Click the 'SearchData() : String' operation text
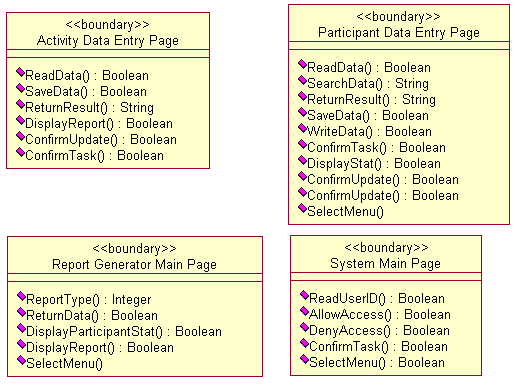The width and height of the screenshot is (515, 389). pyautogui.click(x=368, y=84)
